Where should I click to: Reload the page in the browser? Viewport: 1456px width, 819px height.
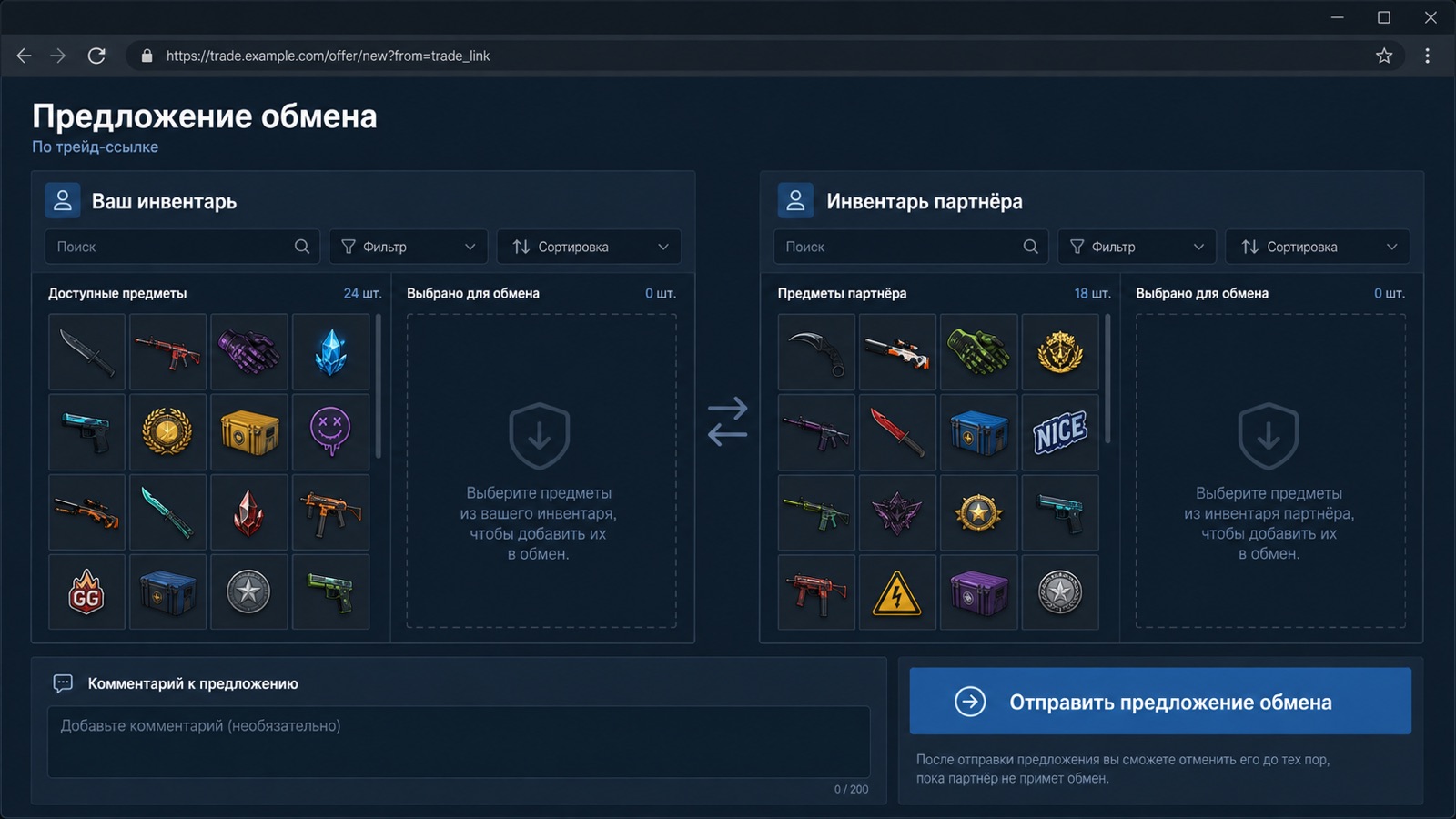96,56
